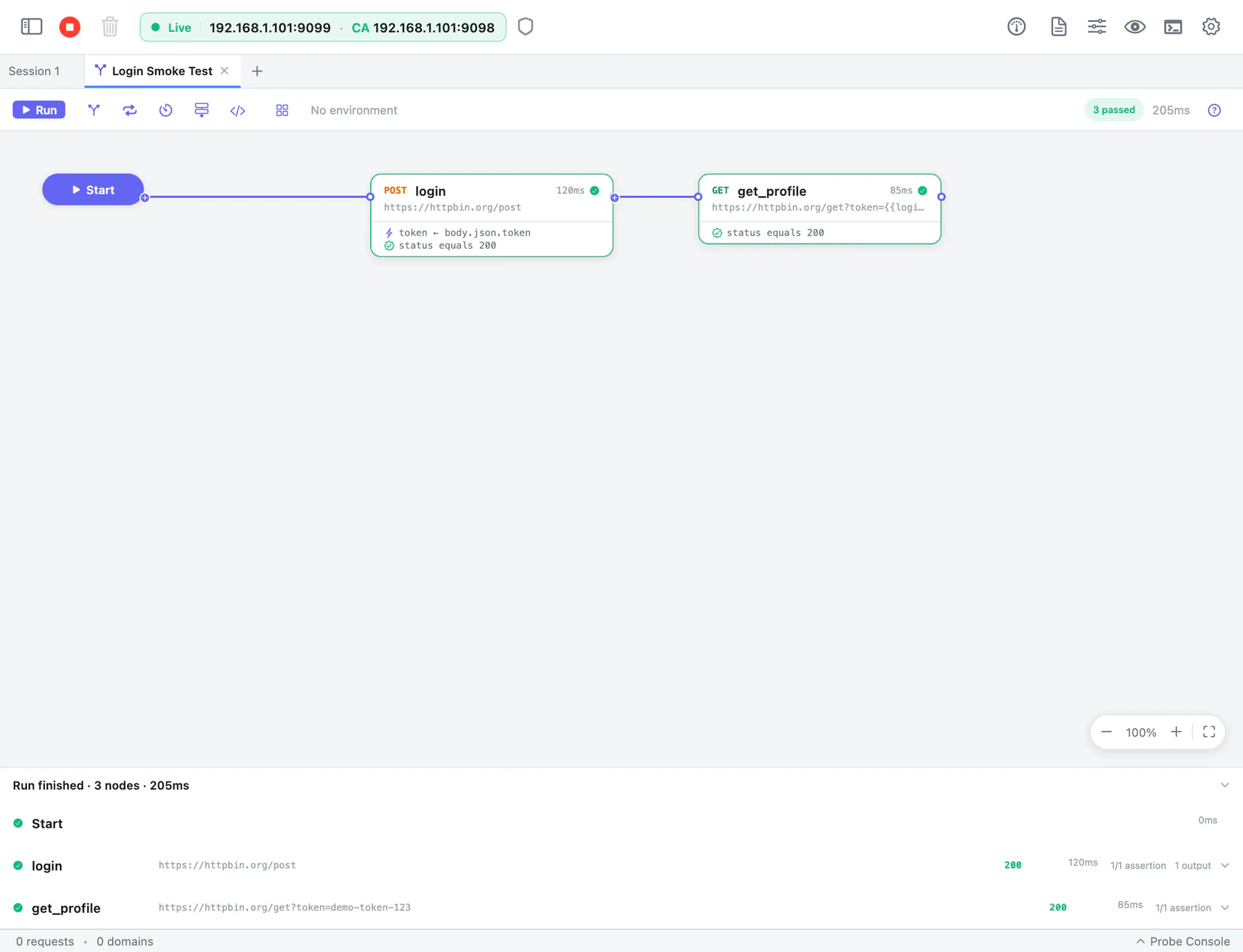The width and height of the screenshot is (1243, 952).
Task: Click the Live proxy address indicator
Action: click(322, 28)
